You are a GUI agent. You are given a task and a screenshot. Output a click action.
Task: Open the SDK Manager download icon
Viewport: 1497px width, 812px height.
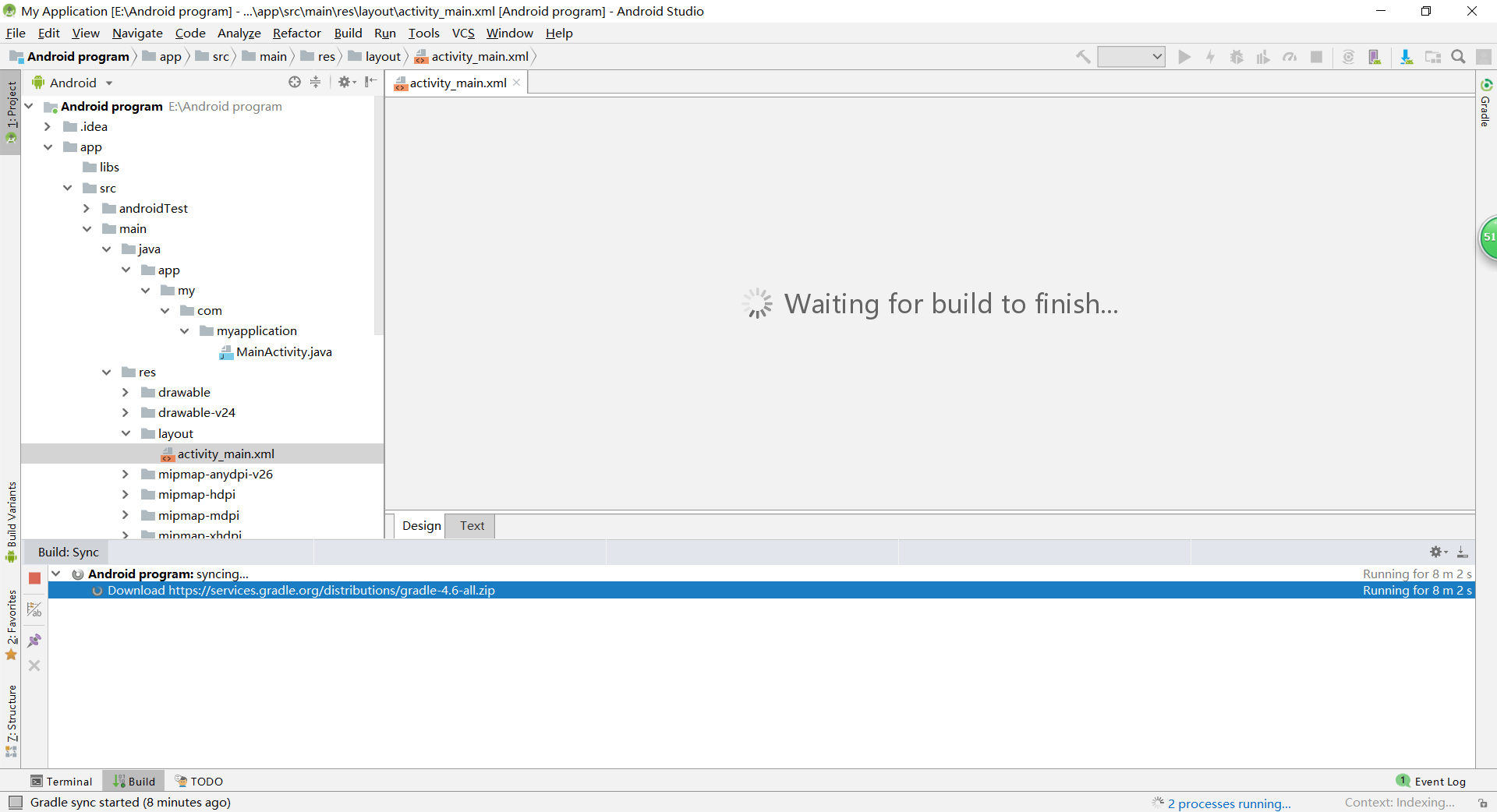click(x=1407, y=57)
